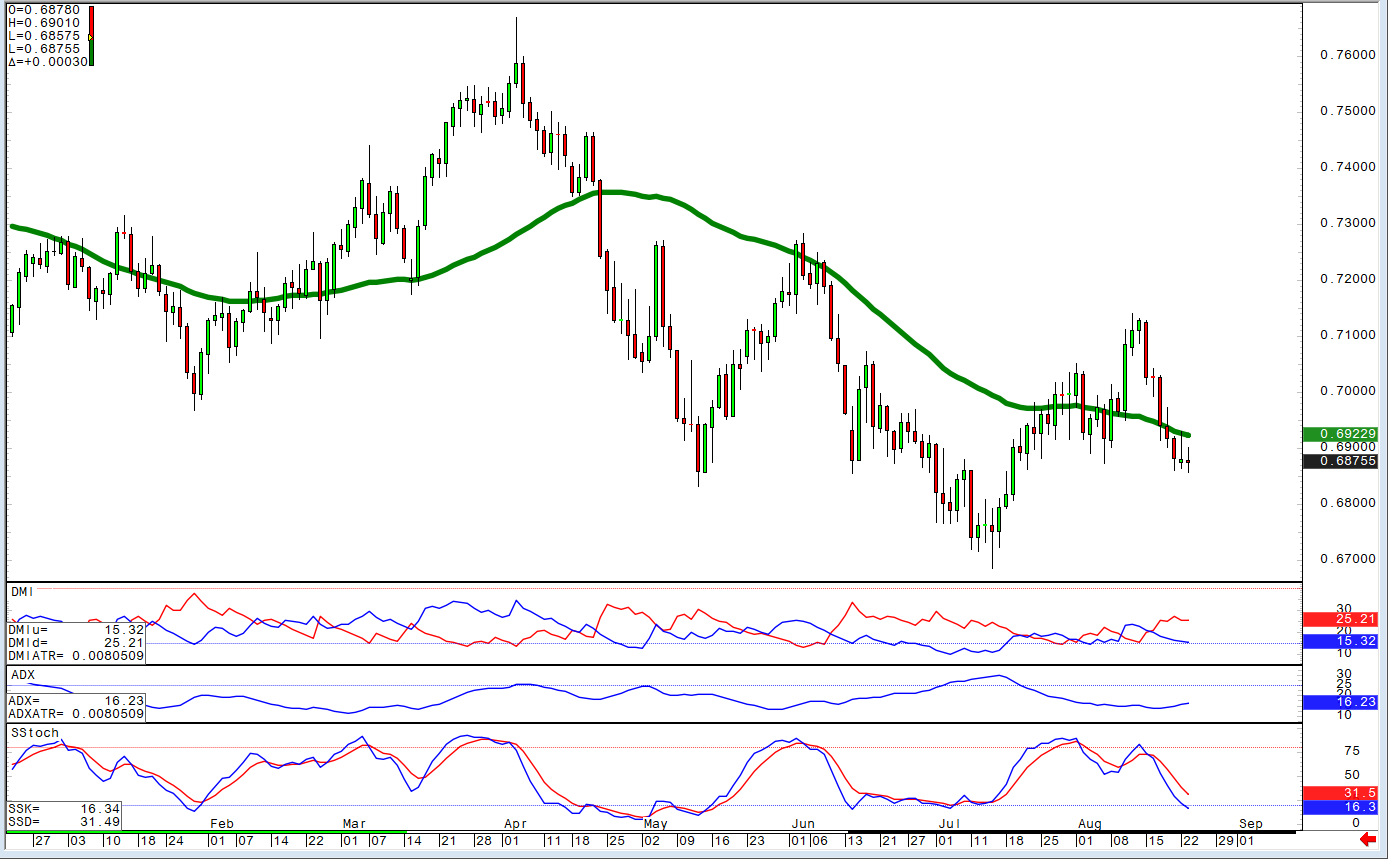1388x859 pixels.
Task: Click the Jun month label on date axis
Action: [803, 824]
